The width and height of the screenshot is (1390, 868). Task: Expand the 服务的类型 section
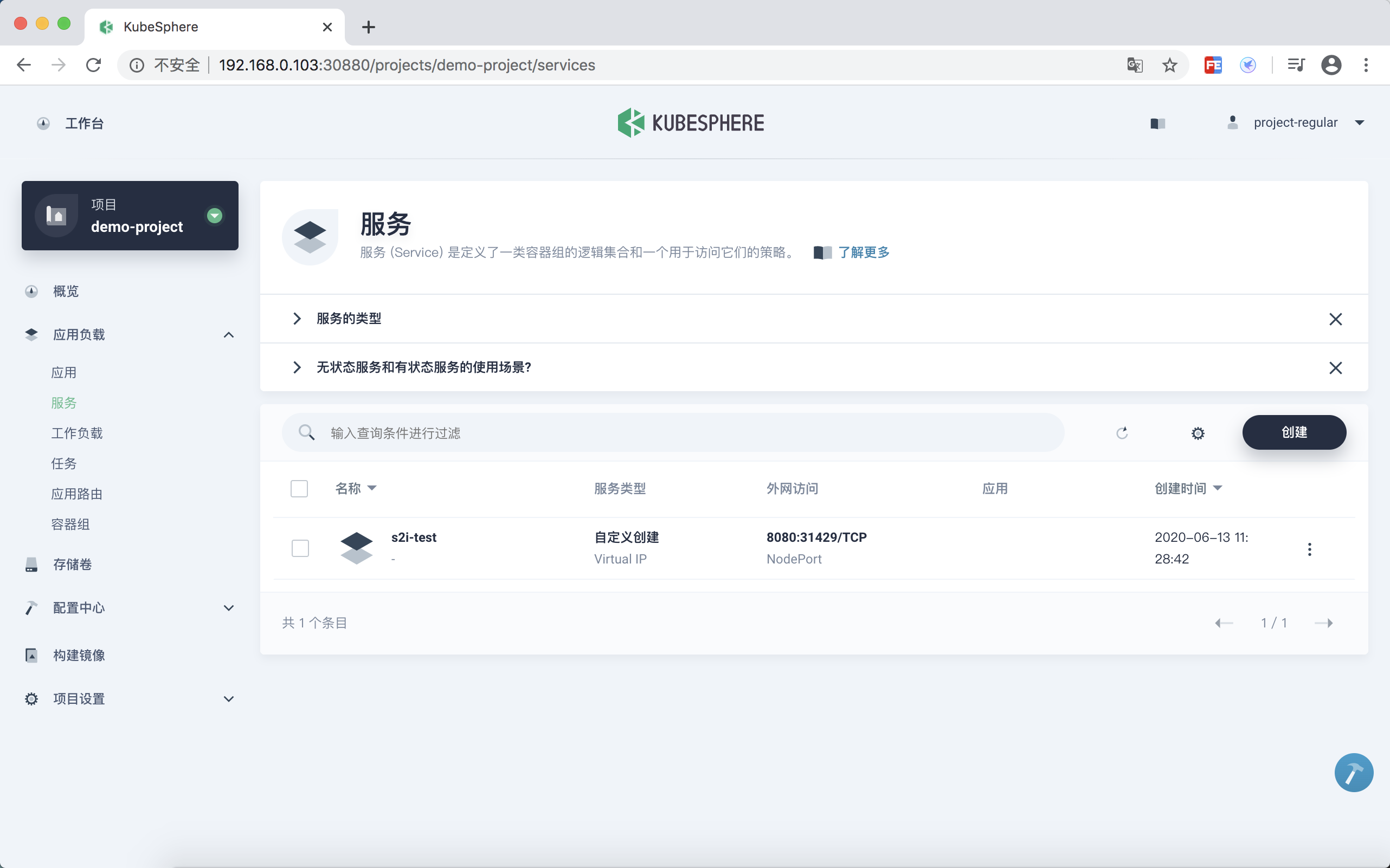pyautogui.click(x=297, y=319)
